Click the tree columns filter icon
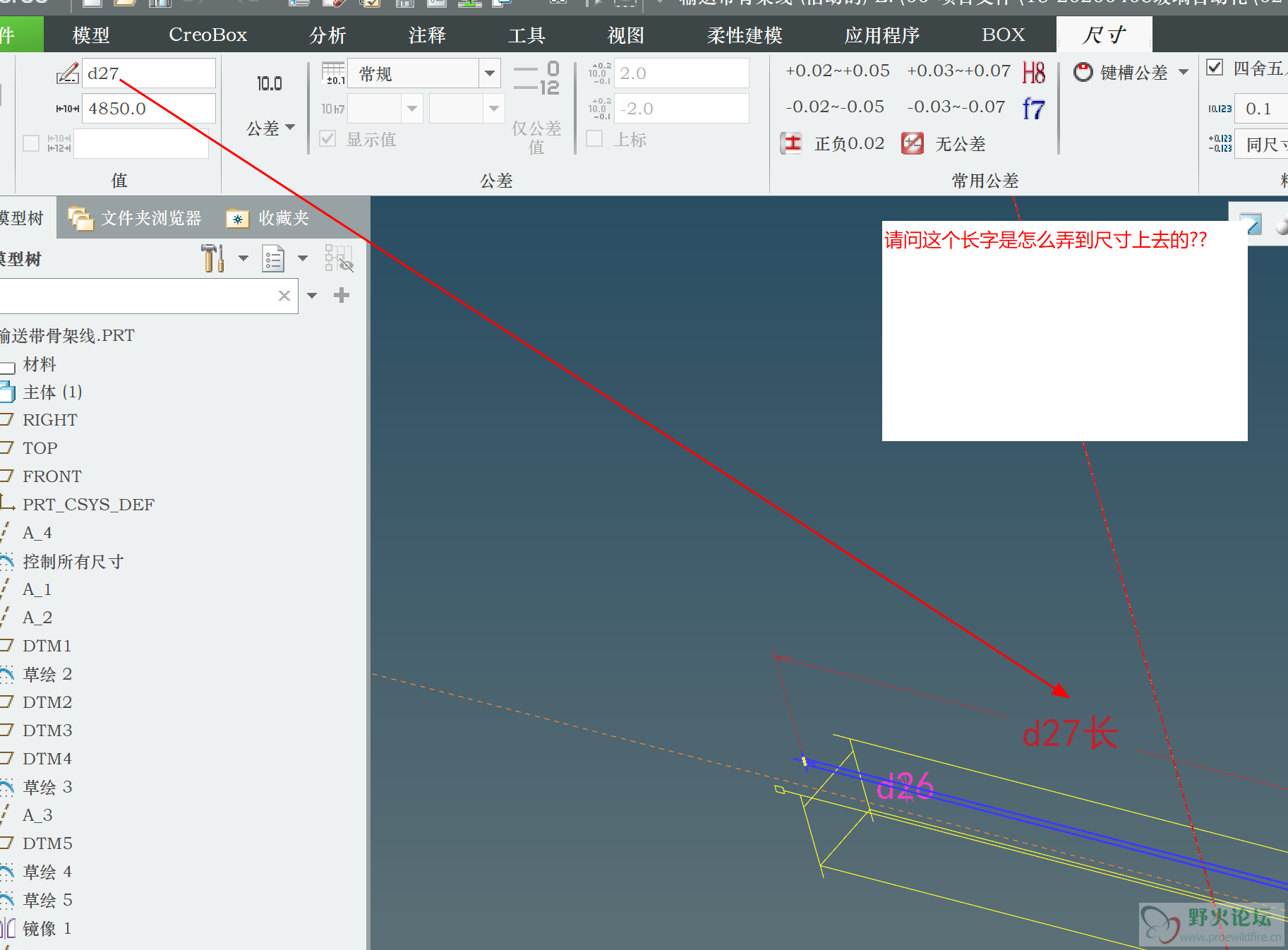1288x950 pixels. point(339,258)
